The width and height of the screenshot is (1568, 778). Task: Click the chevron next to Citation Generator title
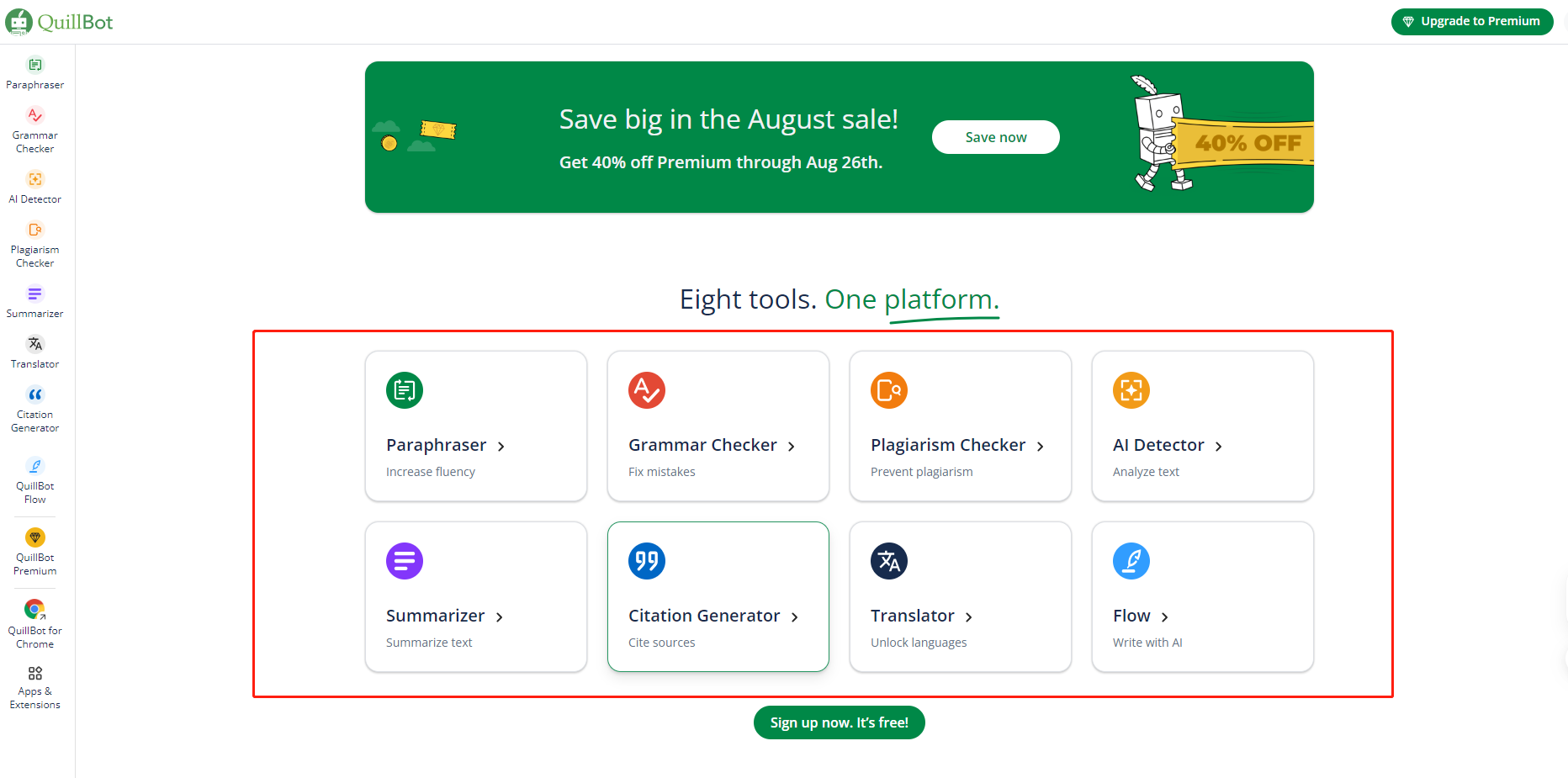pos(795,617)
